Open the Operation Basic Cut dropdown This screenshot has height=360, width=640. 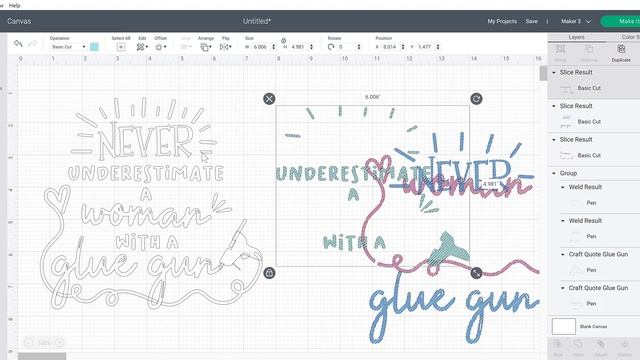point(68,47)
